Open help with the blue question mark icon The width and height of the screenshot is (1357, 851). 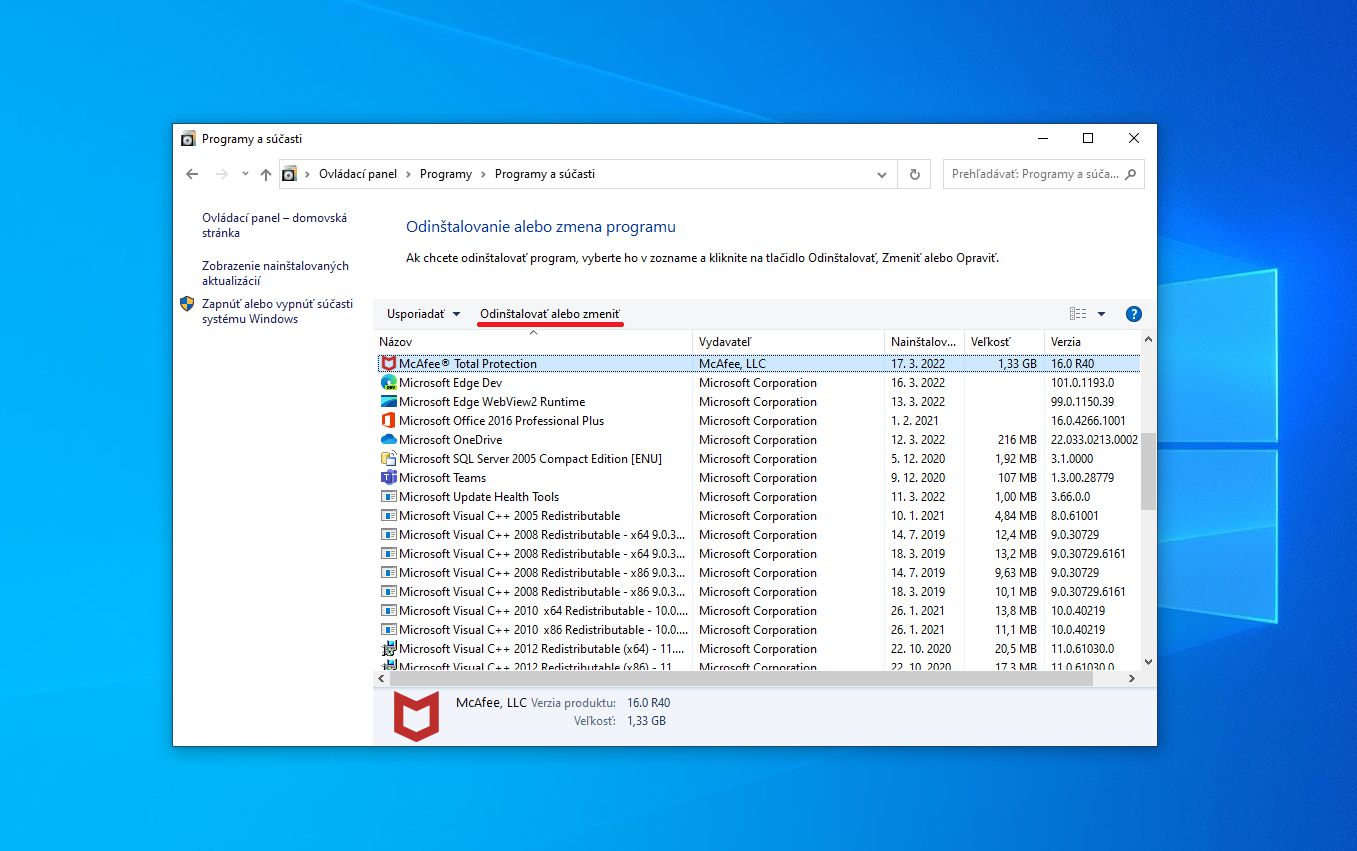pos(1133,314)
